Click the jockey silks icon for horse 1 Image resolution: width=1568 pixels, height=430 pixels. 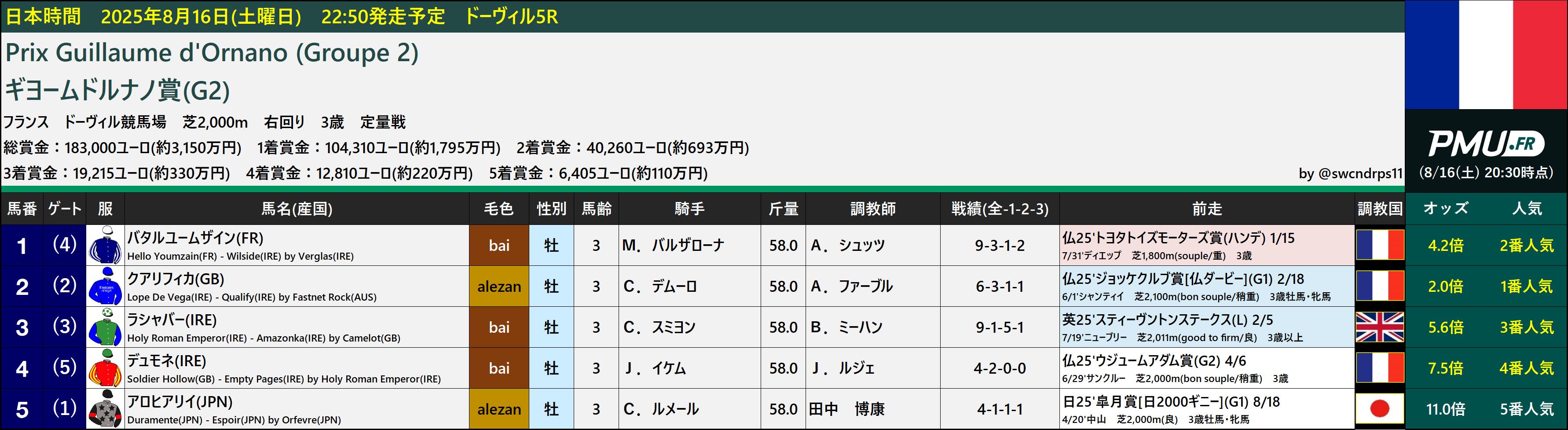pos(105,246)
